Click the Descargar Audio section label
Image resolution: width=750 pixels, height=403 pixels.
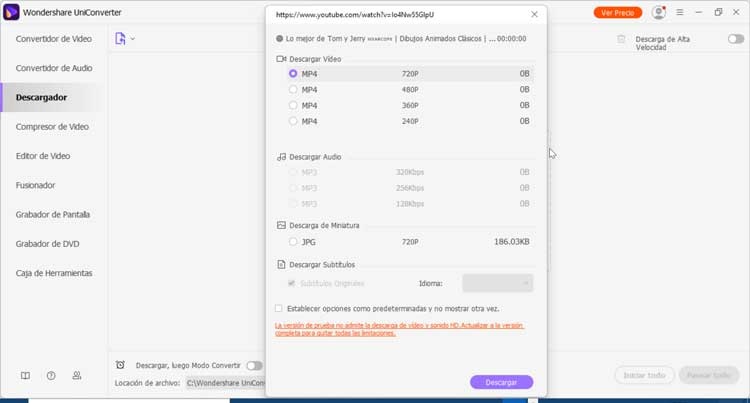315,157
